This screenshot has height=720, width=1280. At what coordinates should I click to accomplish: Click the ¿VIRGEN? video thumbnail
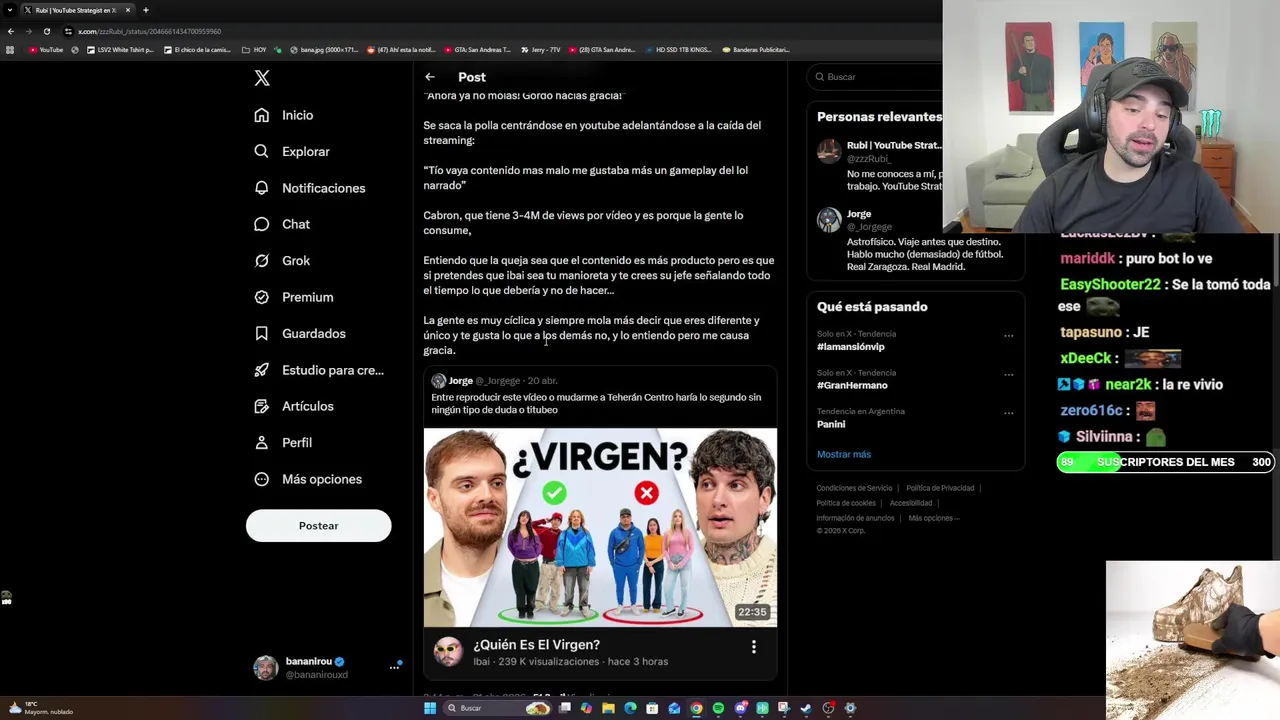tap(600, 527)
